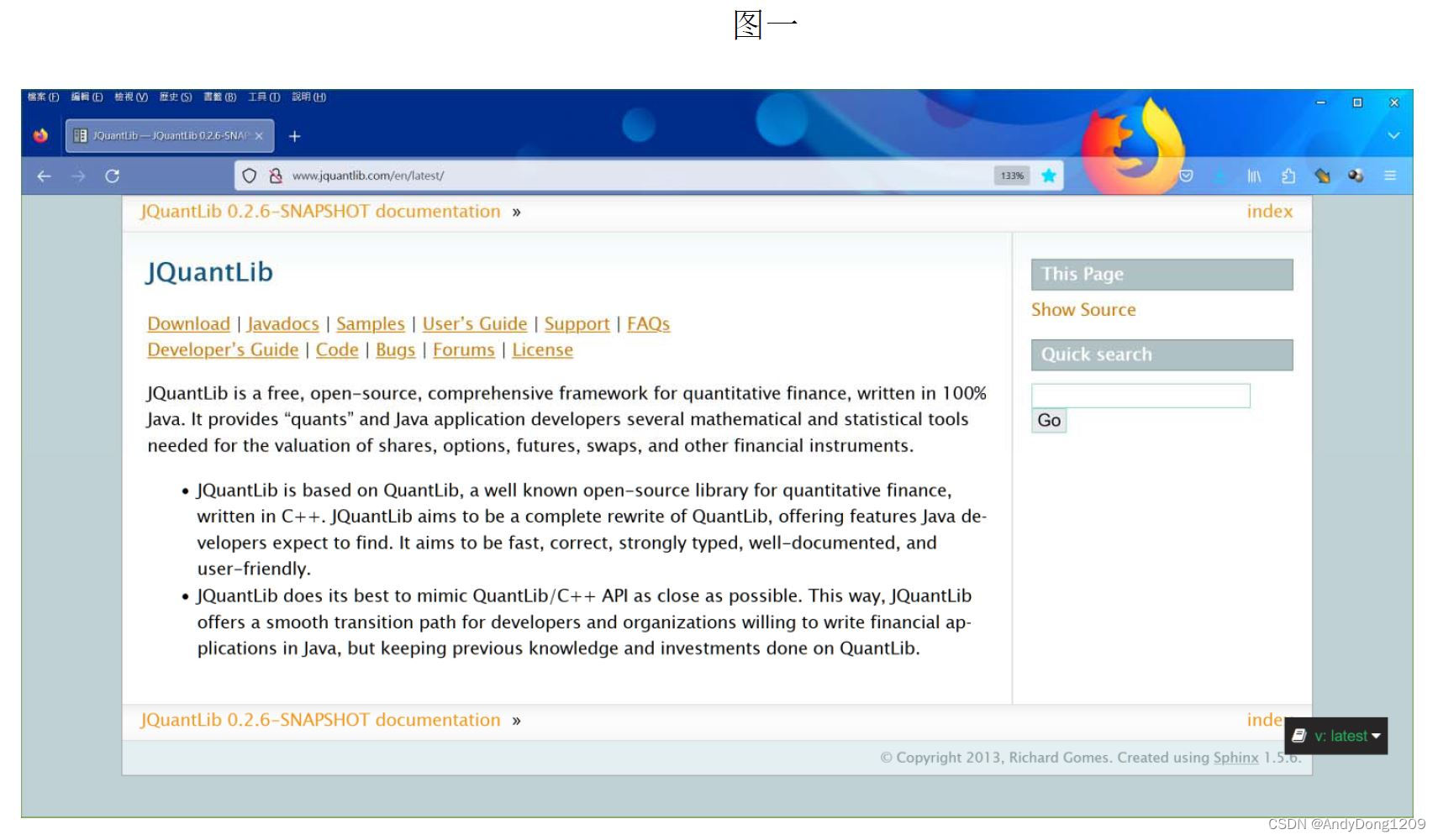This screenshot has width=1438, height=840.
Task: Open the Forums link
Action: (464, 350)
